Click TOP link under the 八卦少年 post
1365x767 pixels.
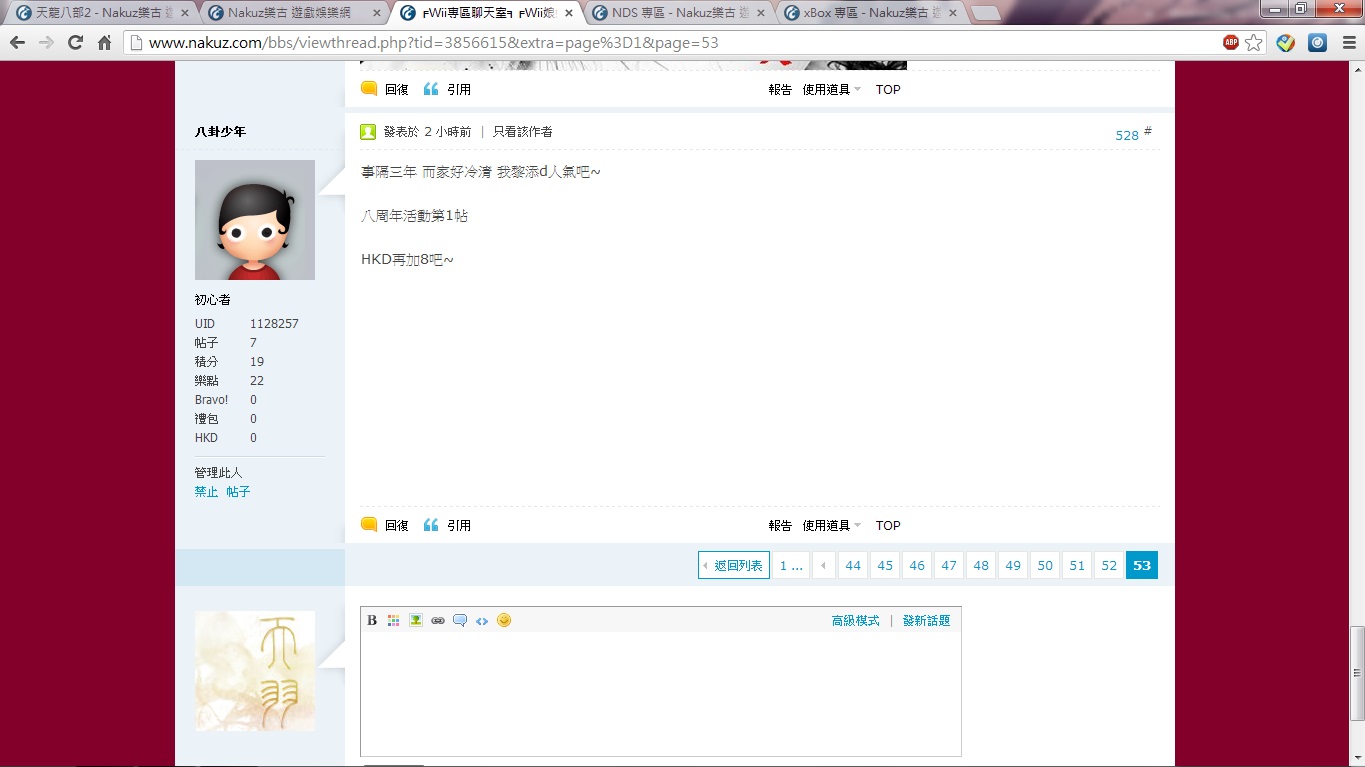(x=888, y=525)
